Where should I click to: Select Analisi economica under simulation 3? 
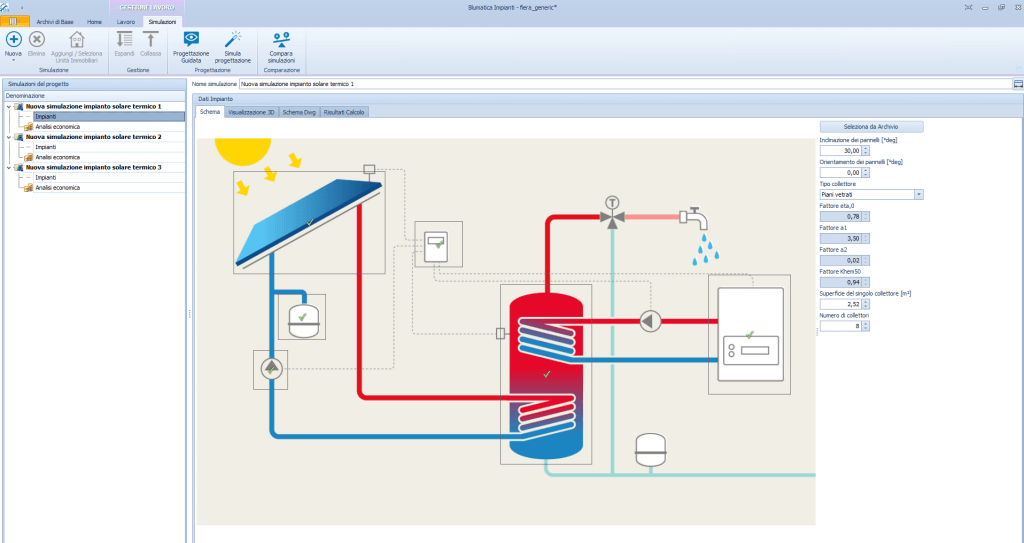[57, 188]
